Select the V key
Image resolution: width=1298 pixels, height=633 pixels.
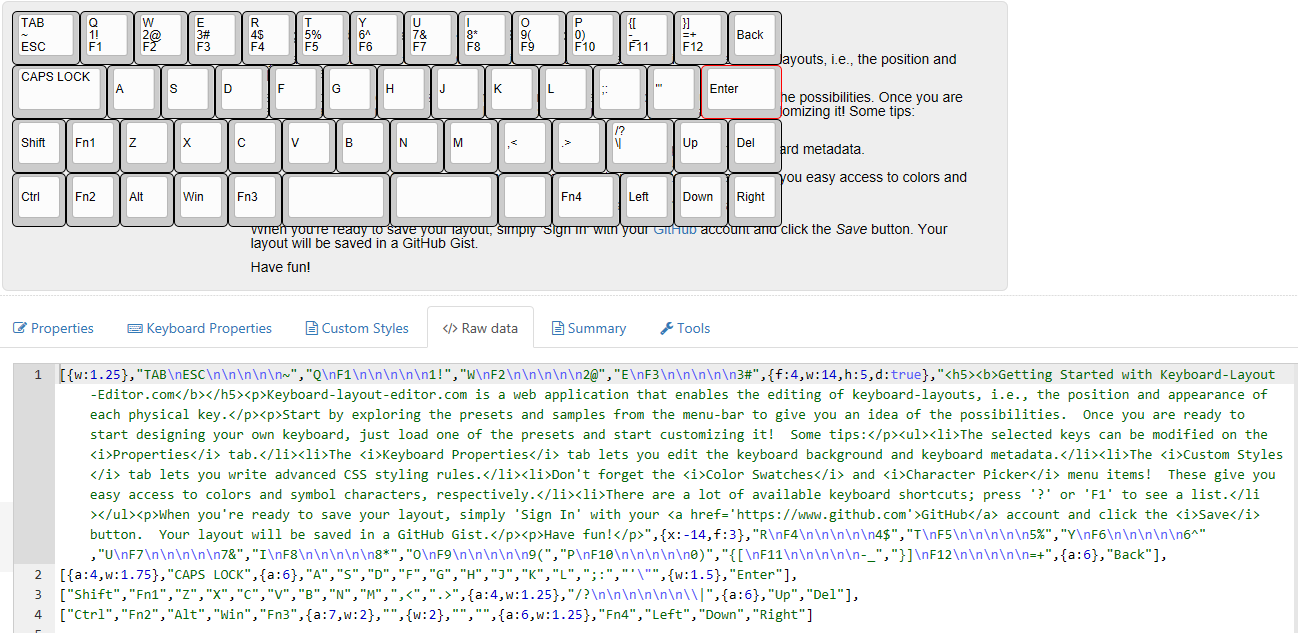310,146
